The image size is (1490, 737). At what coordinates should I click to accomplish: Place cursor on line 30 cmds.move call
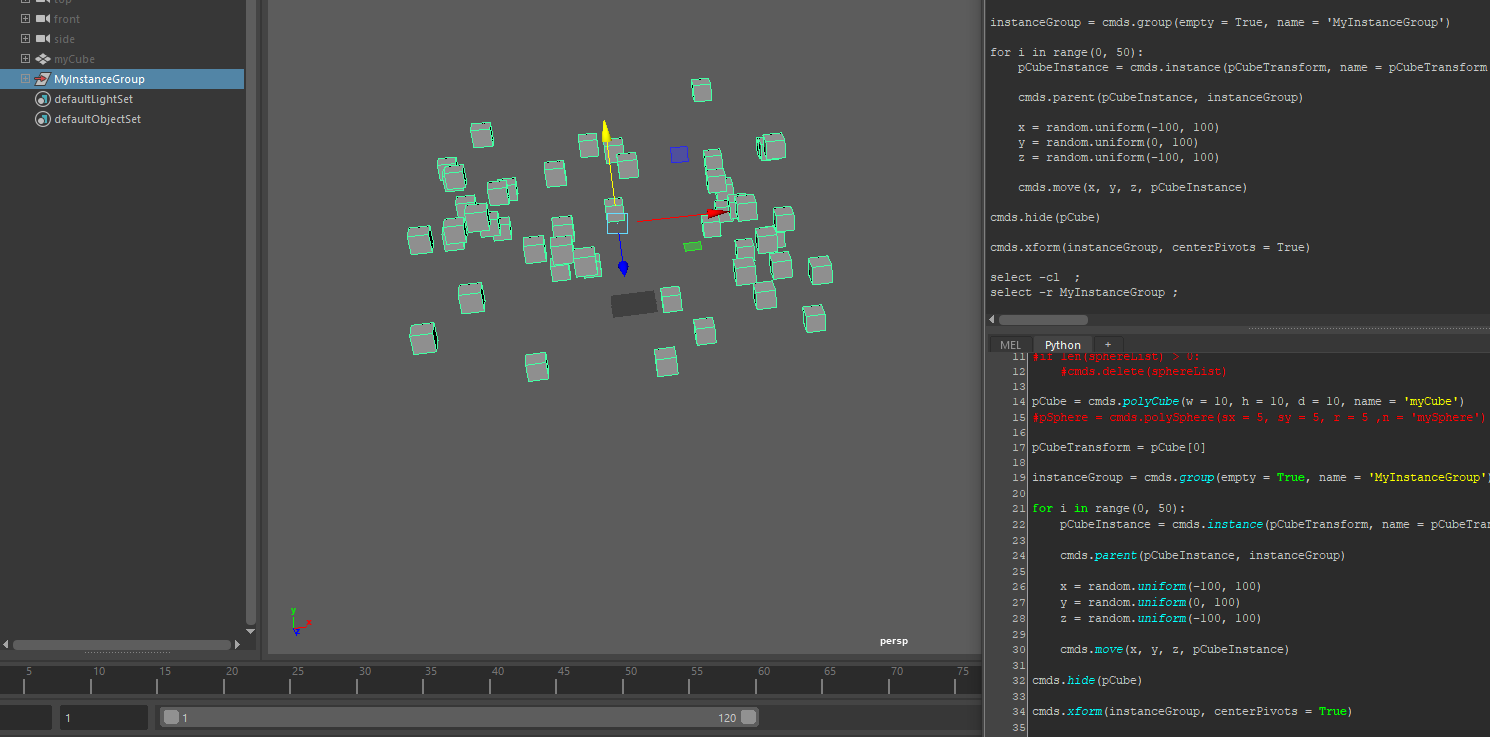tap(1174, 649)
